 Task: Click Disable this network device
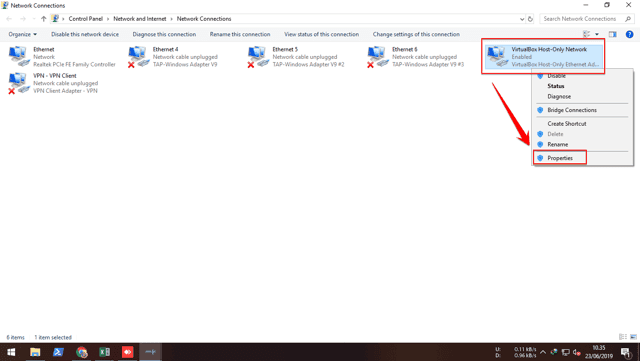[x=85, y=34]
